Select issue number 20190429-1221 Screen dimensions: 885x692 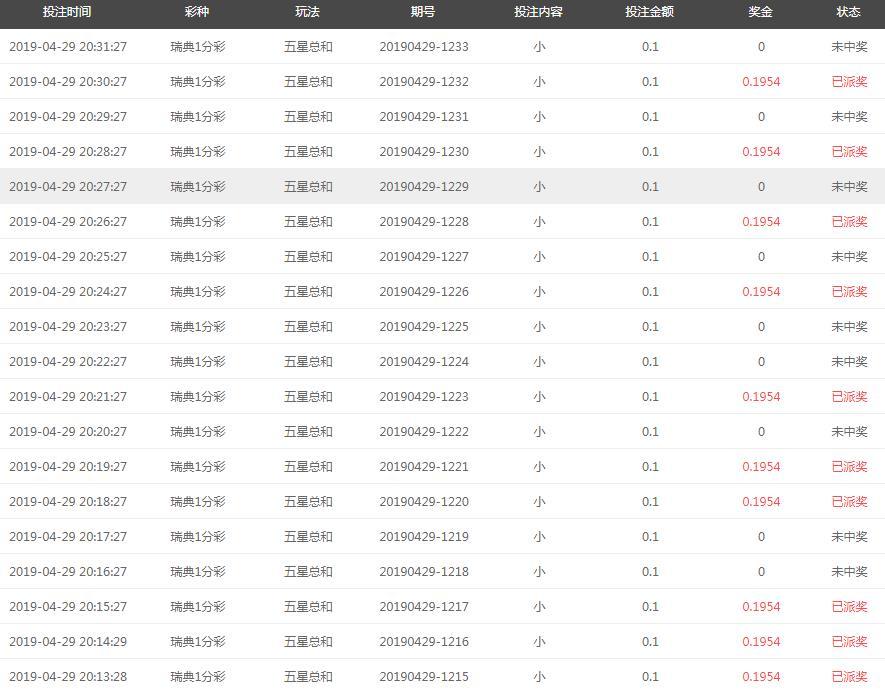point(424,467)
